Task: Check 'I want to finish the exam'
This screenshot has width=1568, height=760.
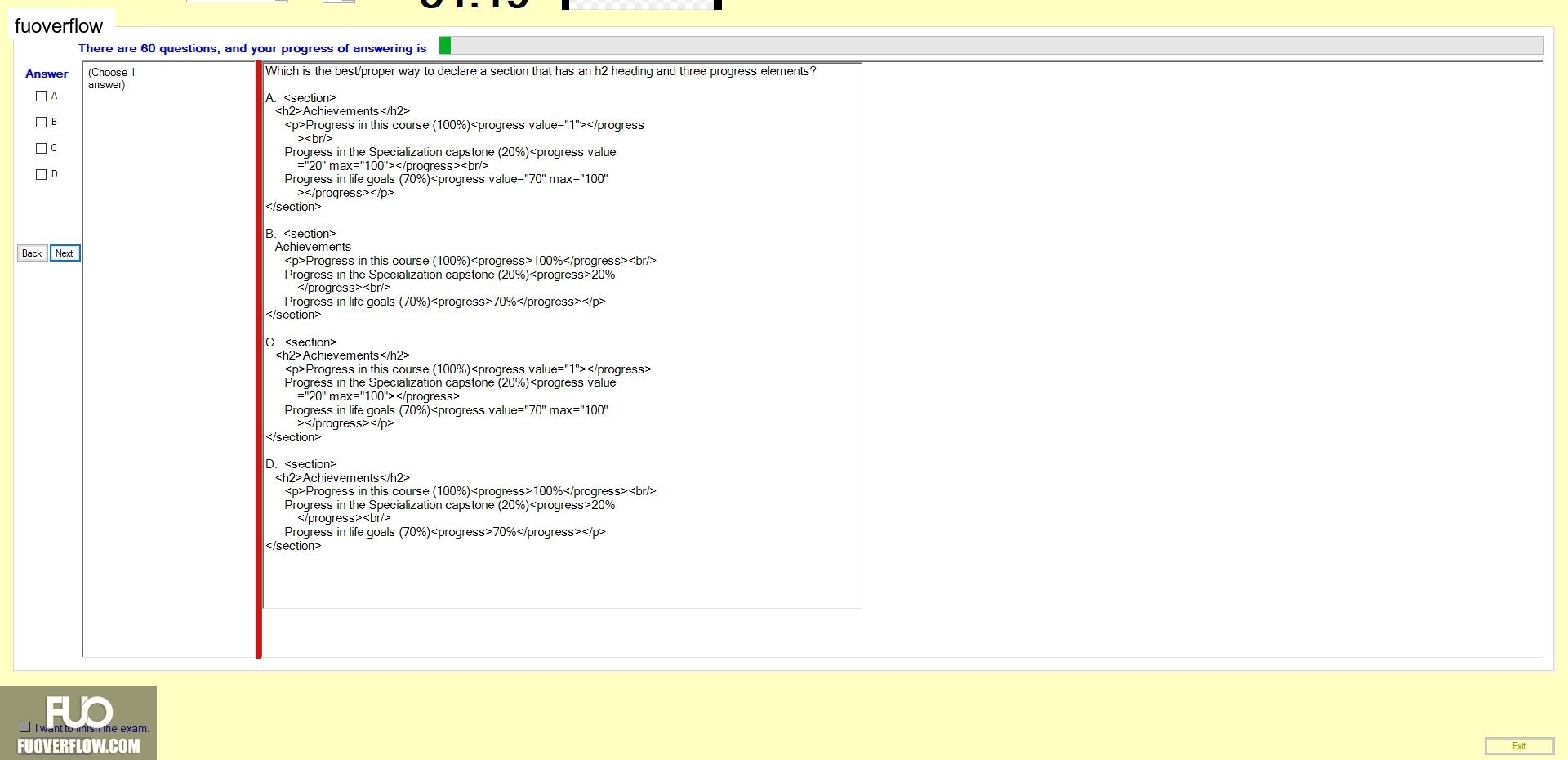Action: pos(24,727)
